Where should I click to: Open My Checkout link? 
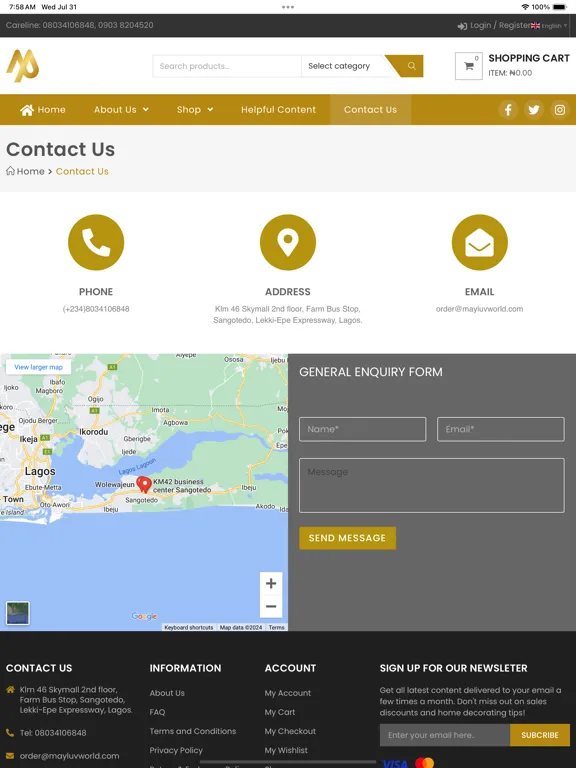[290, 731]
